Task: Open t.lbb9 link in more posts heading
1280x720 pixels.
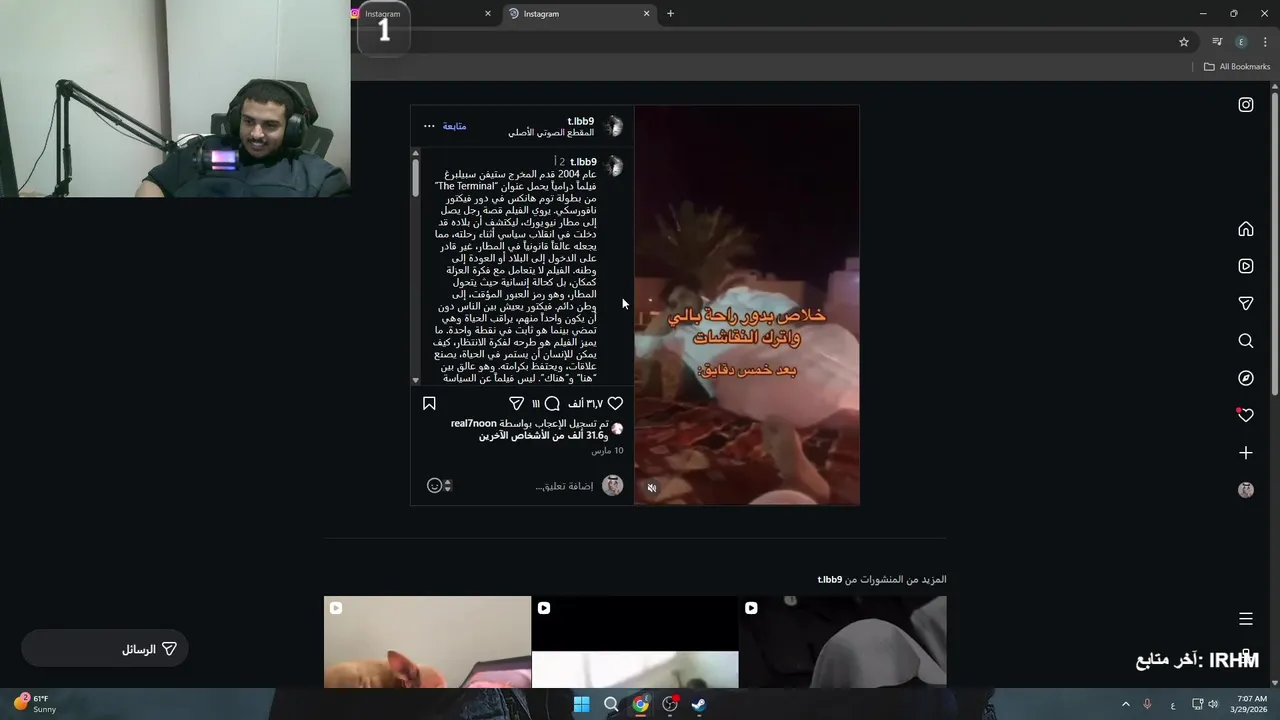Action: point(830,579)
